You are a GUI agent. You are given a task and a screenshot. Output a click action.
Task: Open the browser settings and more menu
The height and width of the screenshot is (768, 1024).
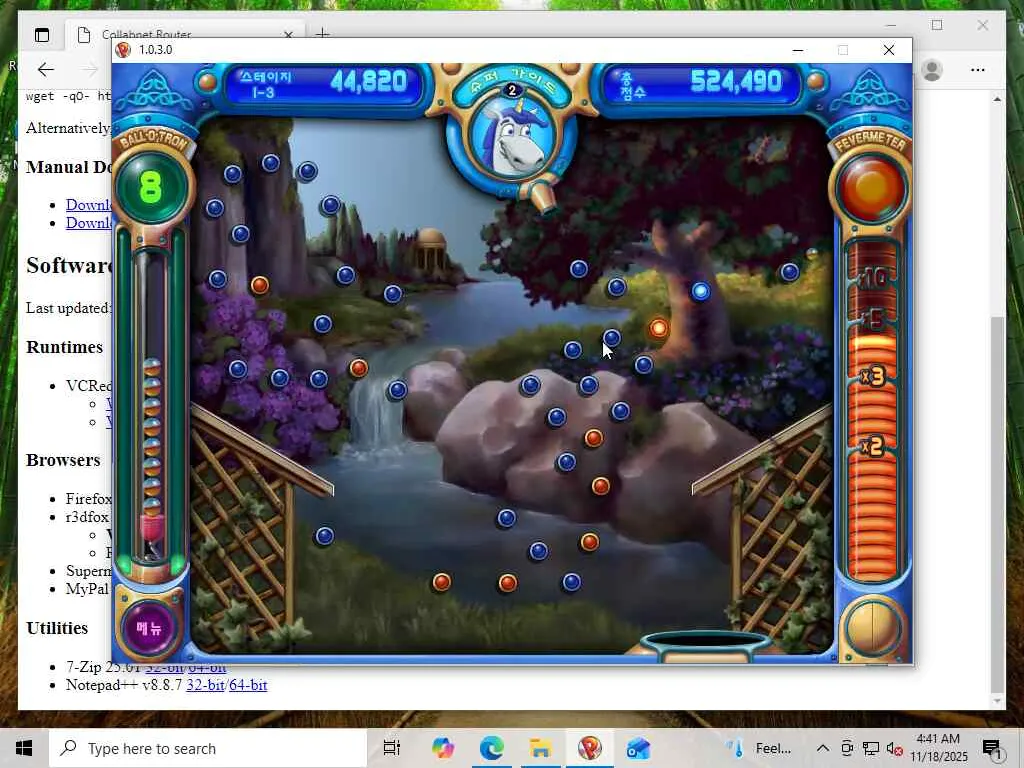978,70
